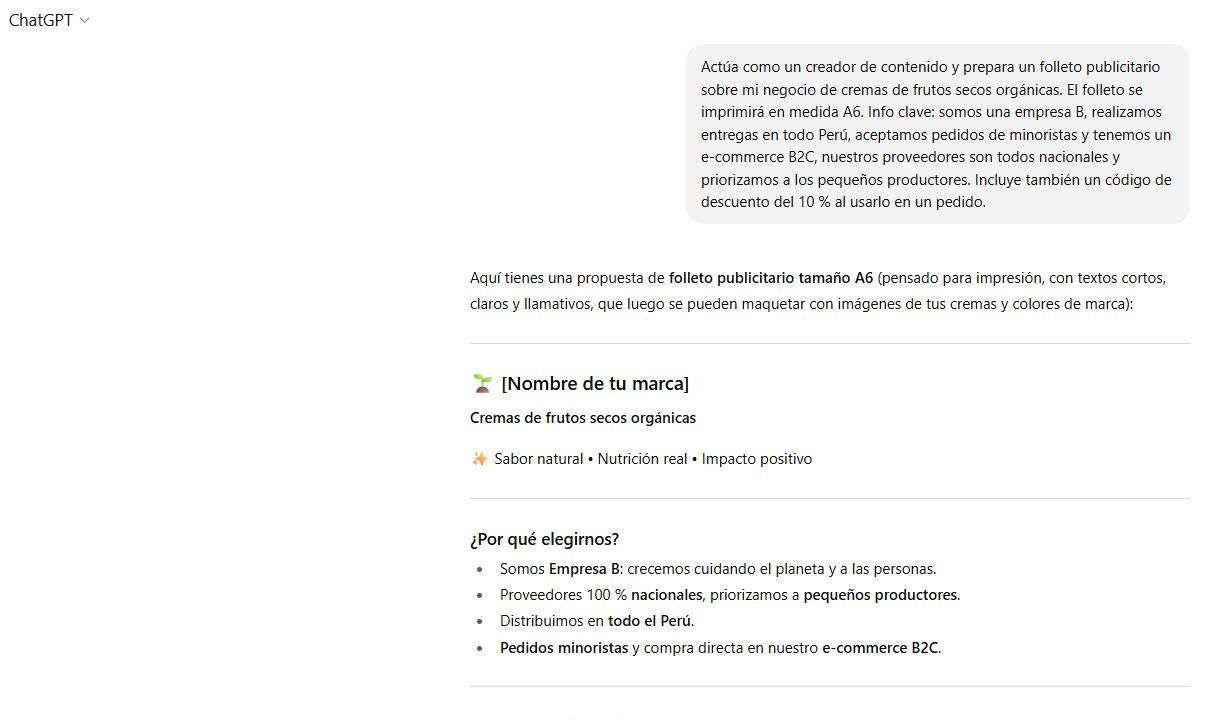The height and width of the screenshot is (720, 1226).
Task: Click the bold e-commerce B2C text in the list
Action: coord(880,647)
